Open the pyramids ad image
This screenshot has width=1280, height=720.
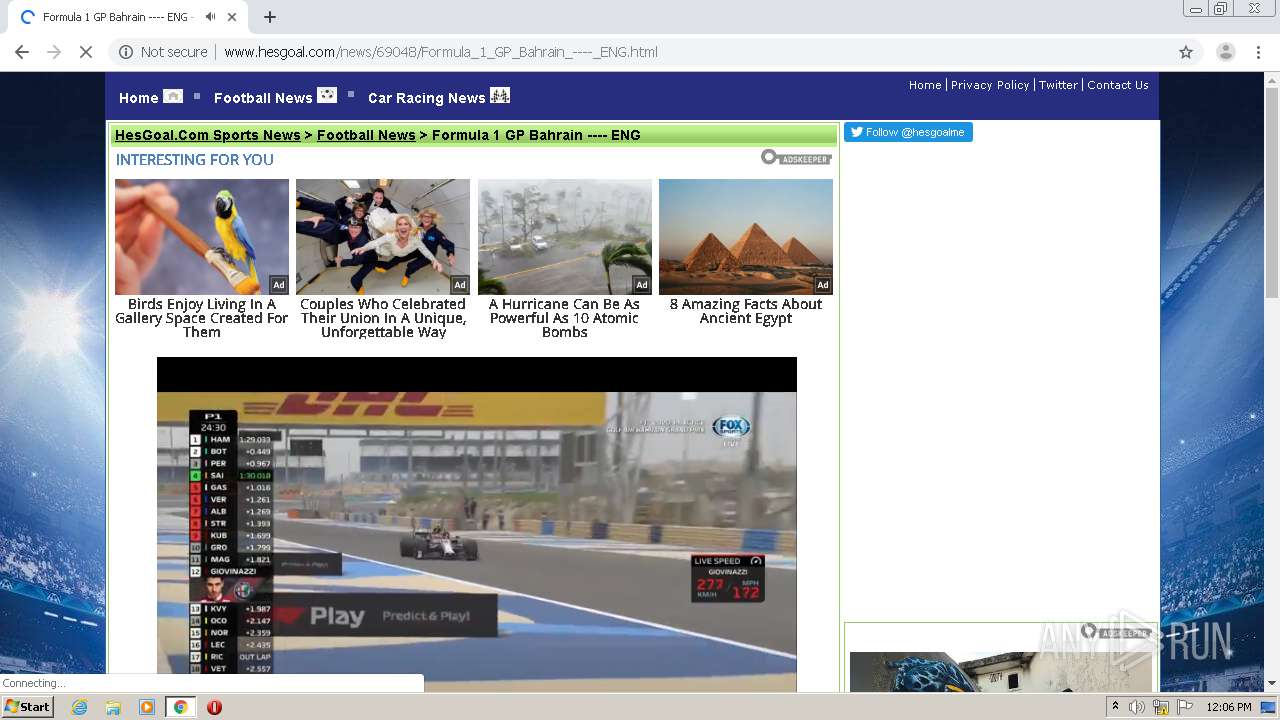pos(746,237)
